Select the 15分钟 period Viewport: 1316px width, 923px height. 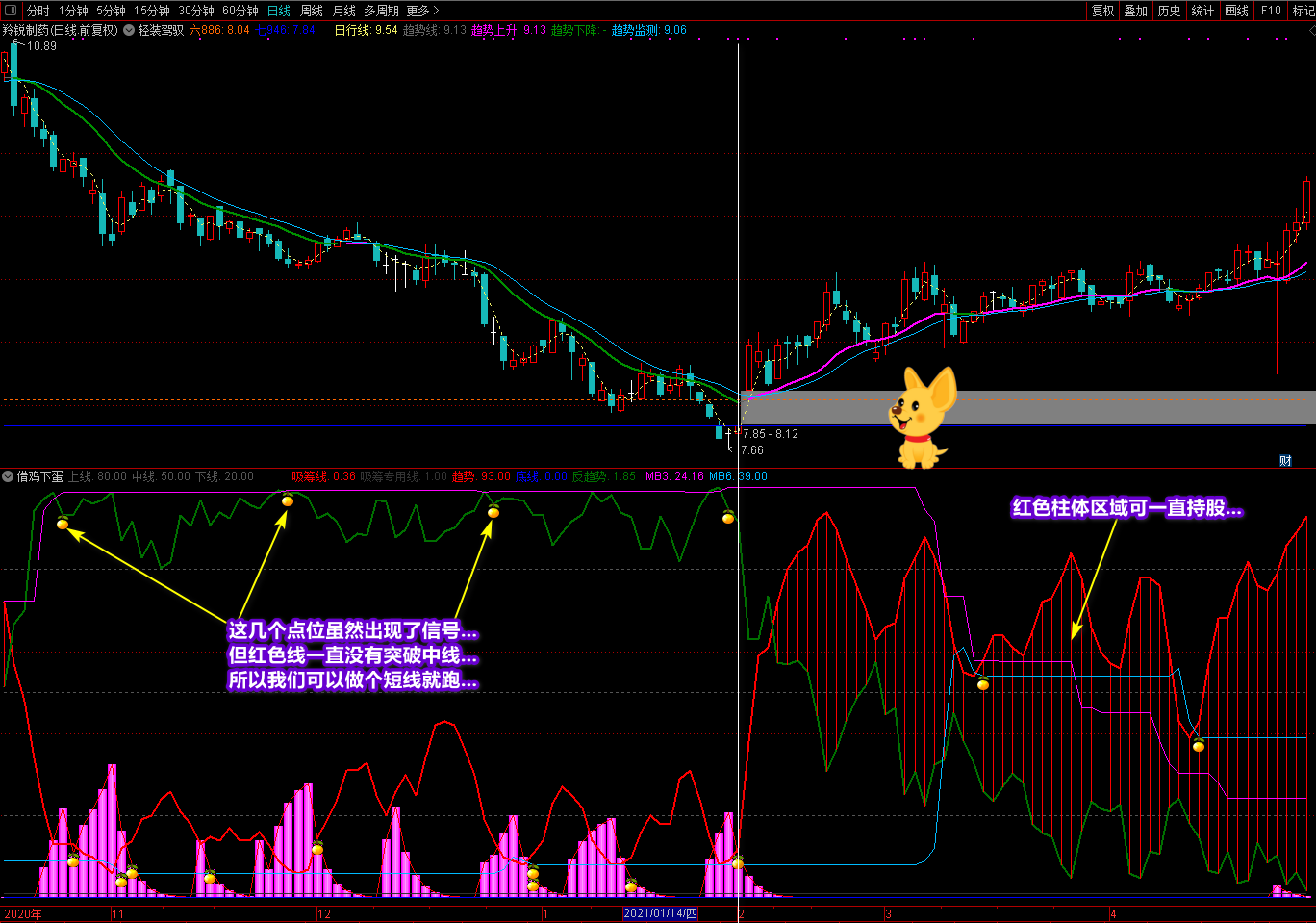click(151, 11)
